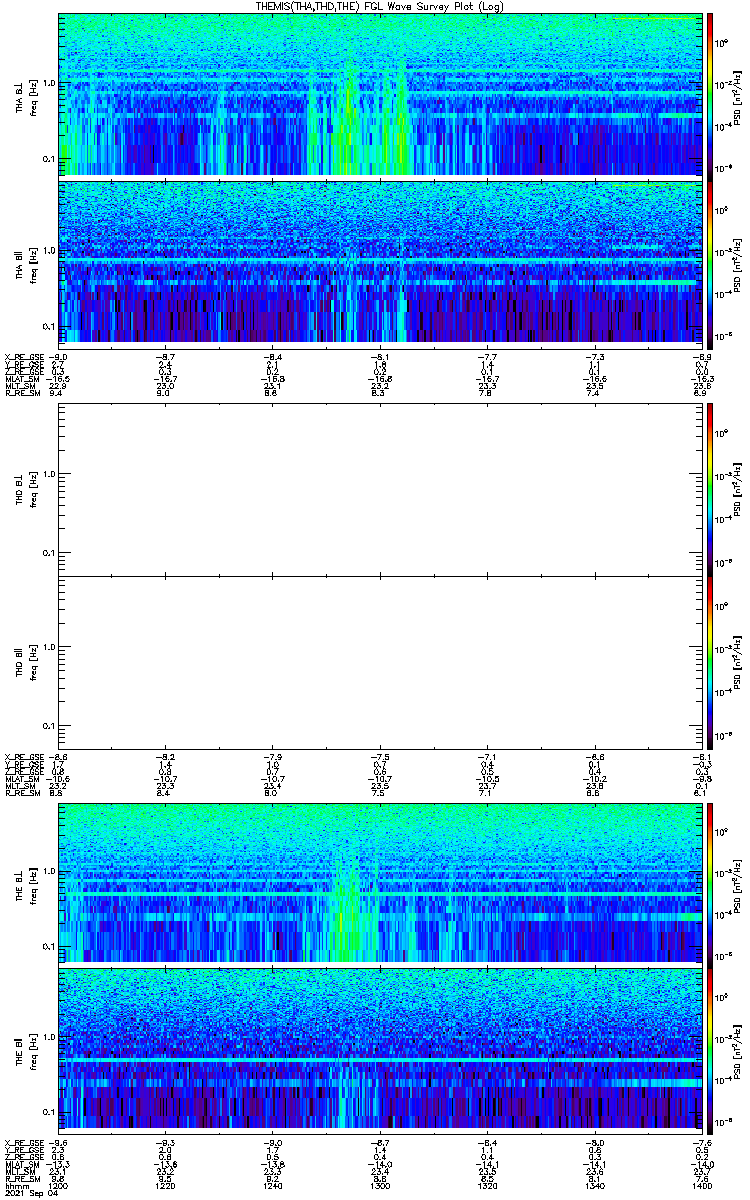Select the empty THD B-perpendicular panel

(x=381, y=488)
